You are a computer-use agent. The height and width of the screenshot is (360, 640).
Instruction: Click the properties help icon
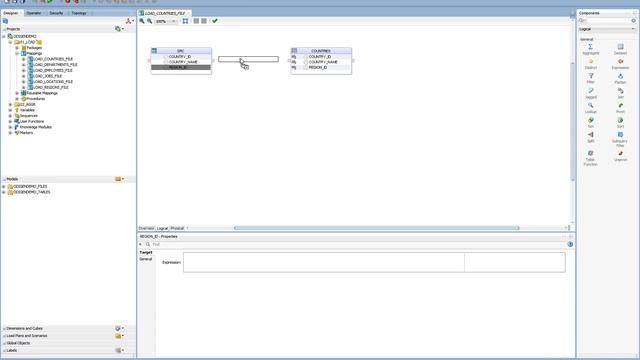click(570, 244)
